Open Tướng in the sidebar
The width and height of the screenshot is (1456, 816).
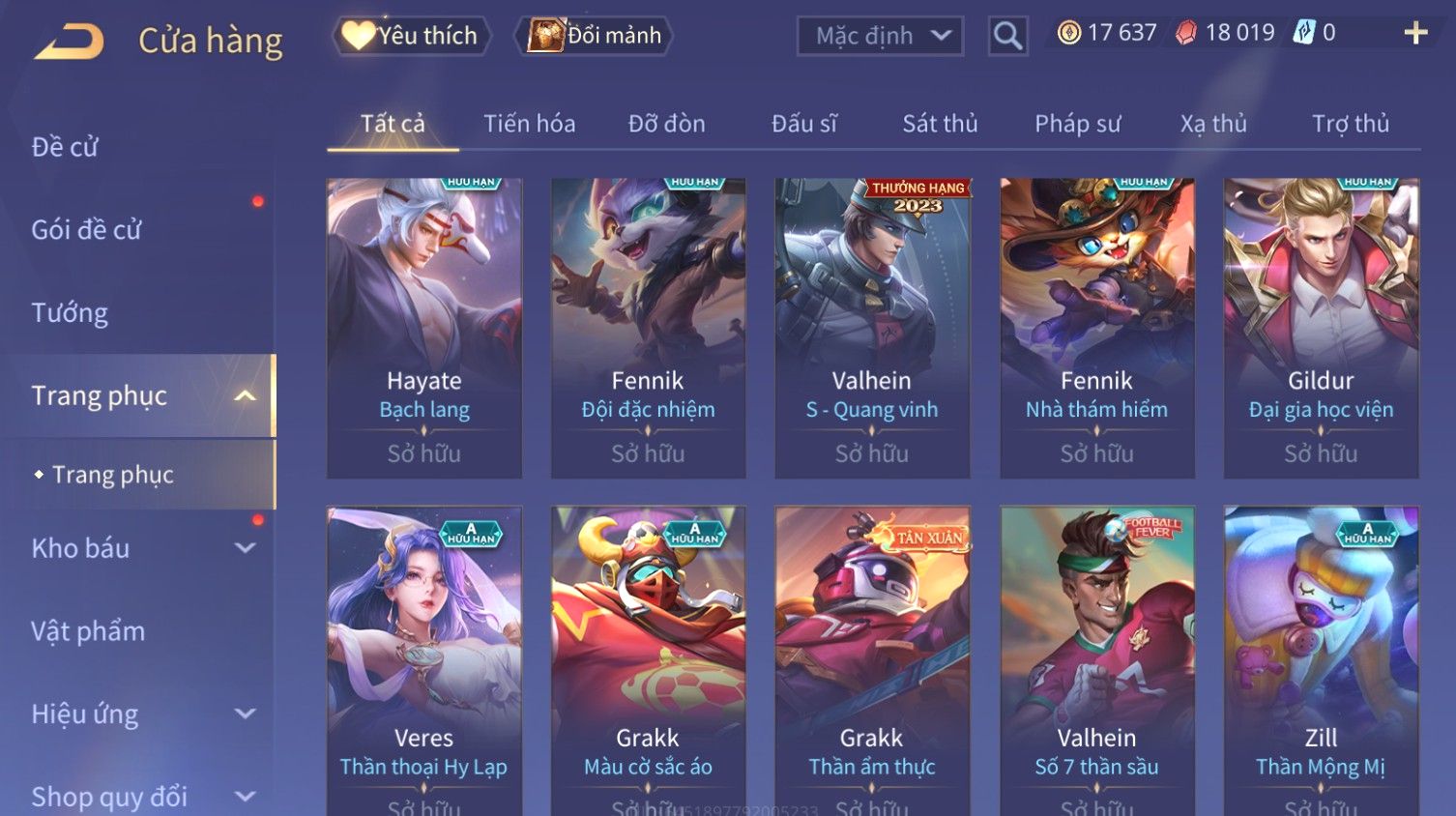(70, 313)
